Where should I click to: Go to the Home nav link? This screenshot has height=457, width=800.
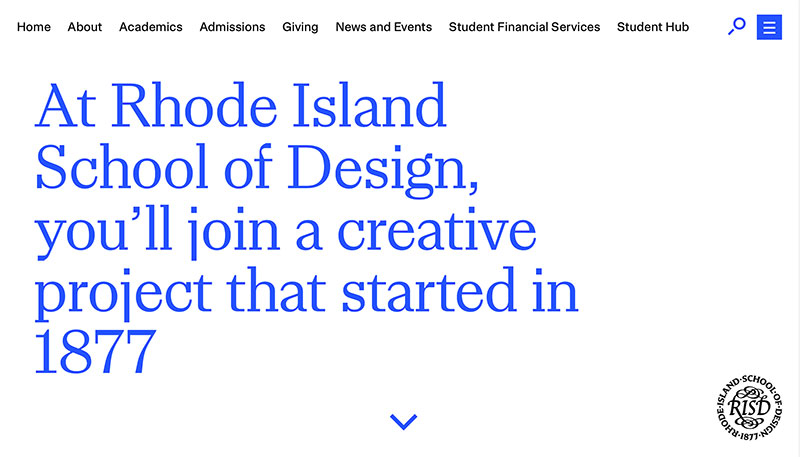[34, 27]
